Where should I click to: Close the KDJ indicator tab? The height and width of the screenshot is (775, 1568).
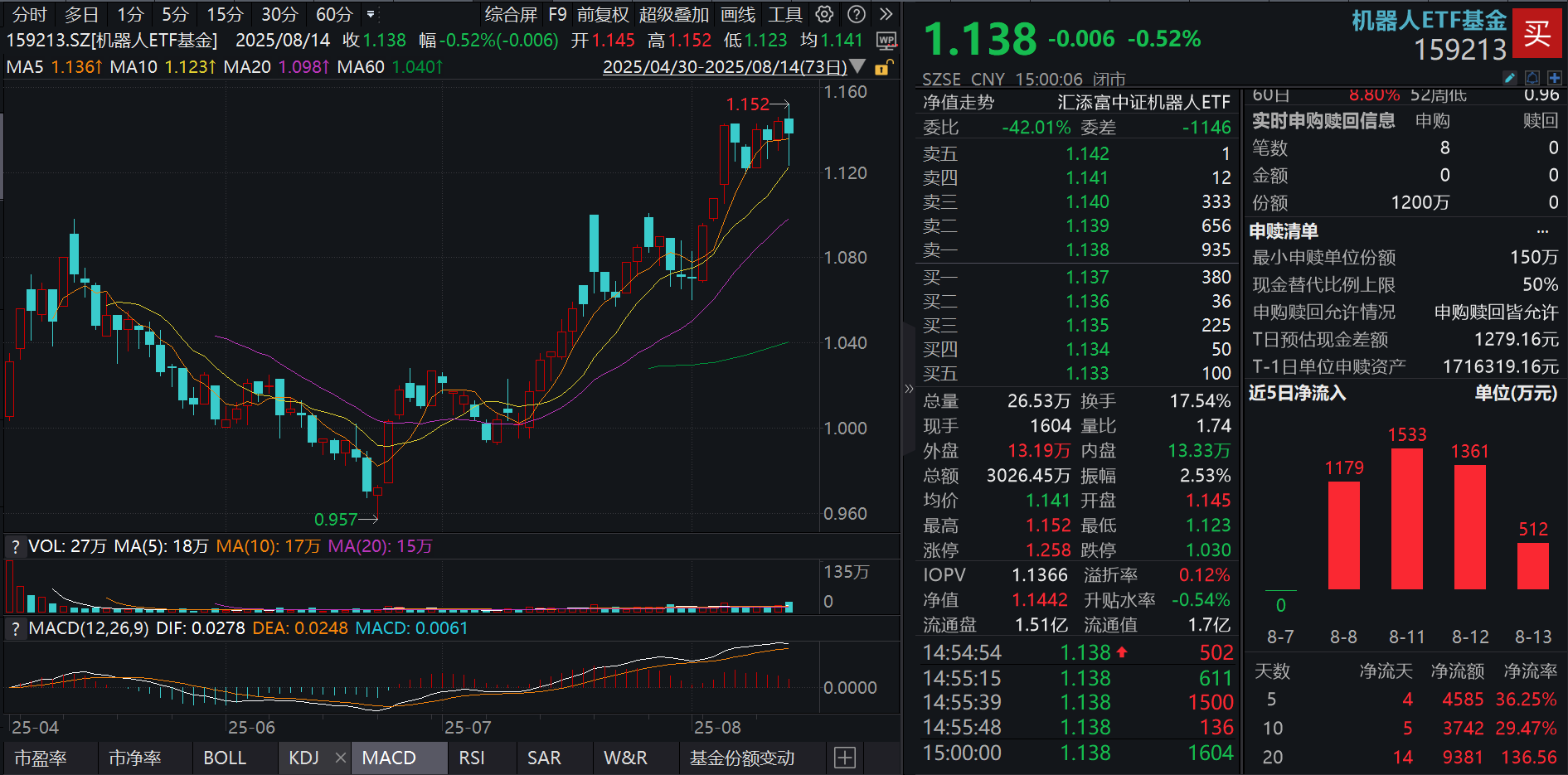pyautogui.click(x=340, y=758)
